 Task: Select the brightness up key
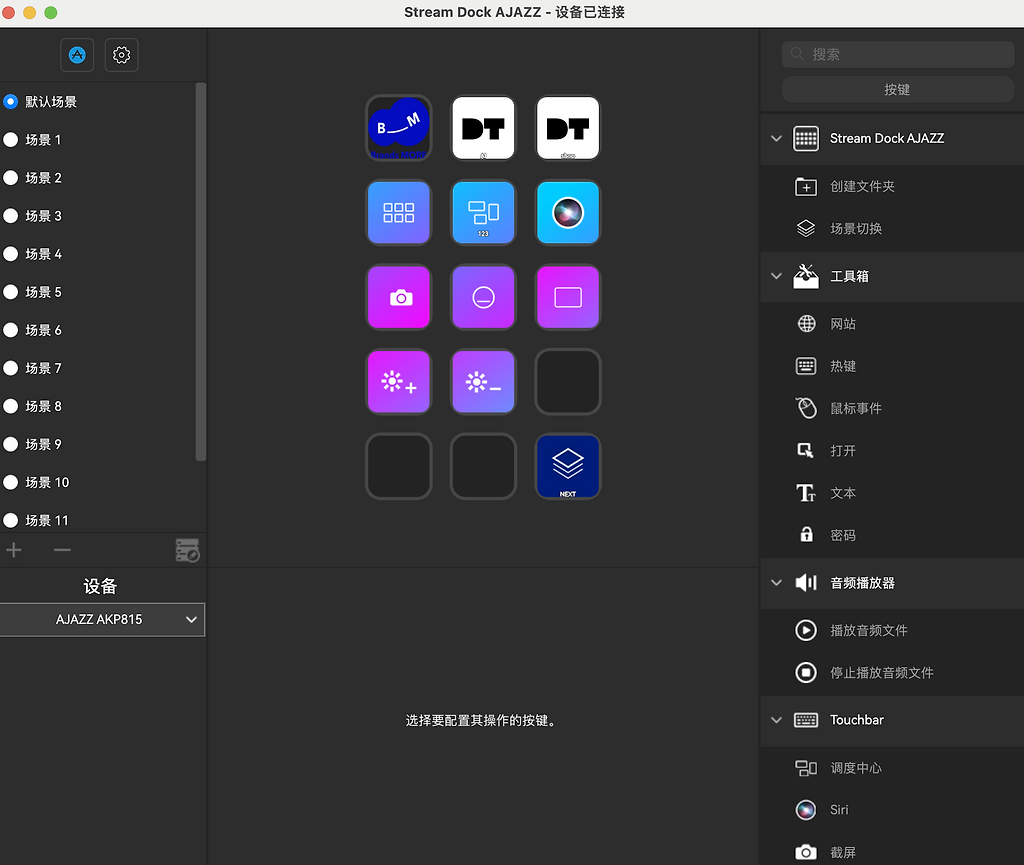coord(398,382)
